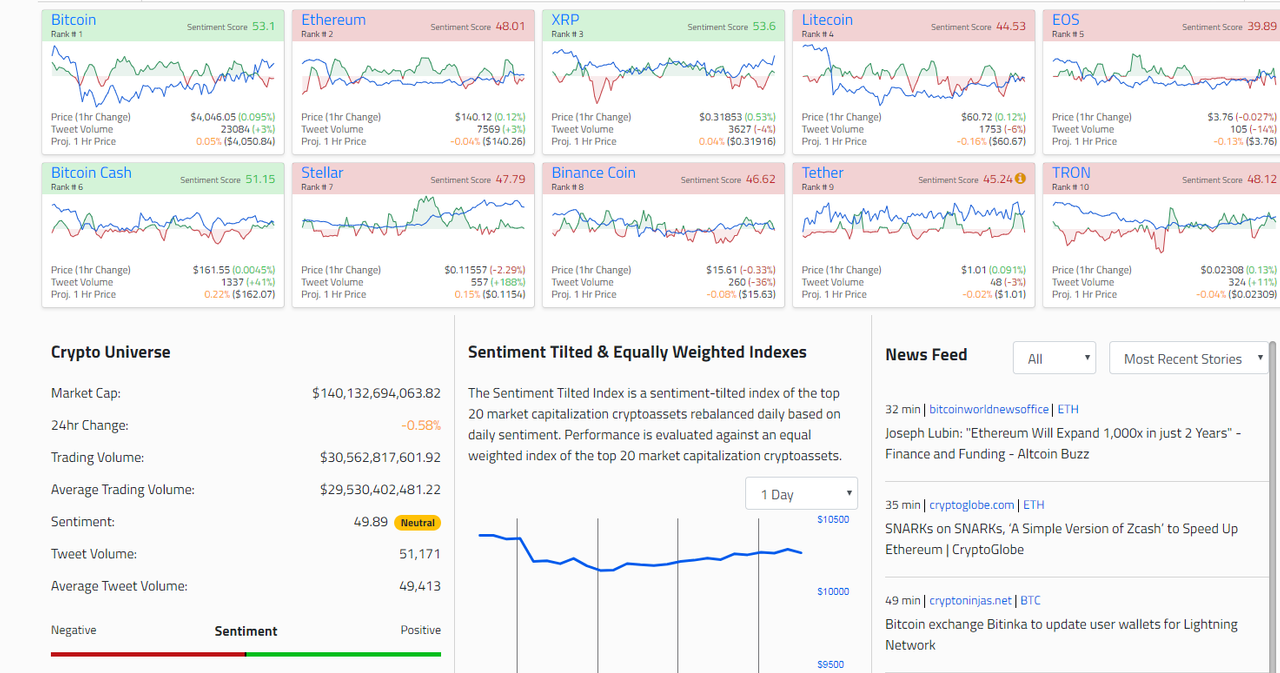Click the $10500 chart axis label

point(833,519)
